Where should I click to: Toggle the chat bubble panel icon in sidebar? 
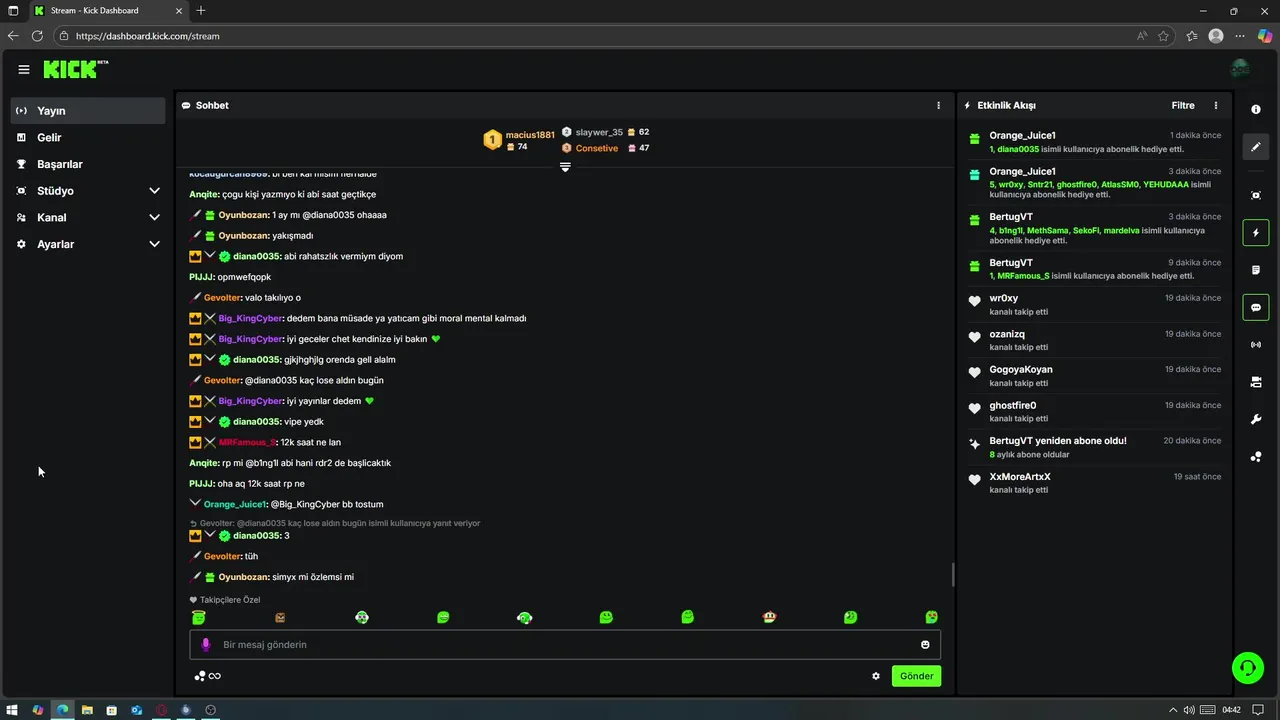[x=1256, y=307]
